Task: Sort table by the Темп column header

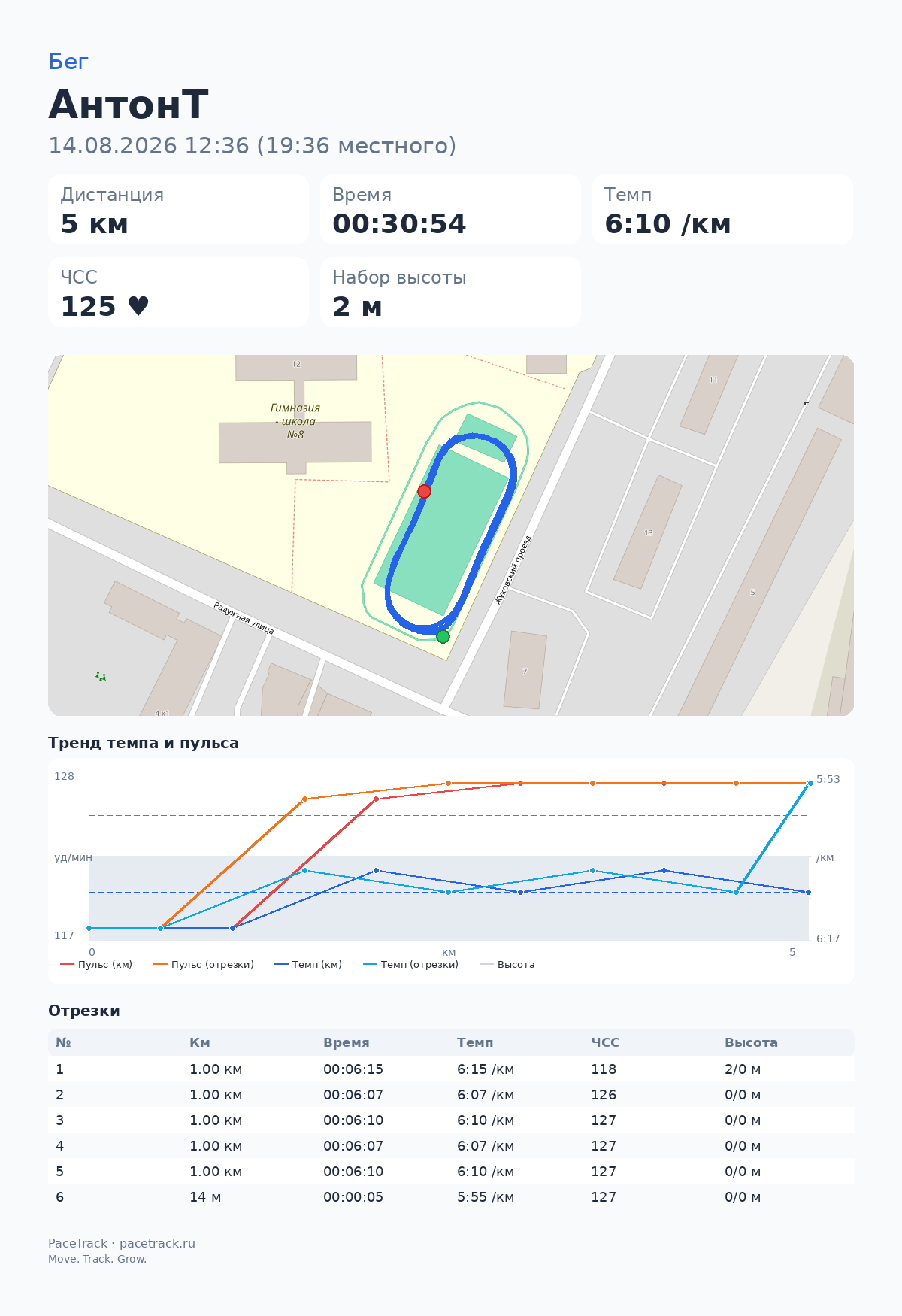Action: point(475,1042)
